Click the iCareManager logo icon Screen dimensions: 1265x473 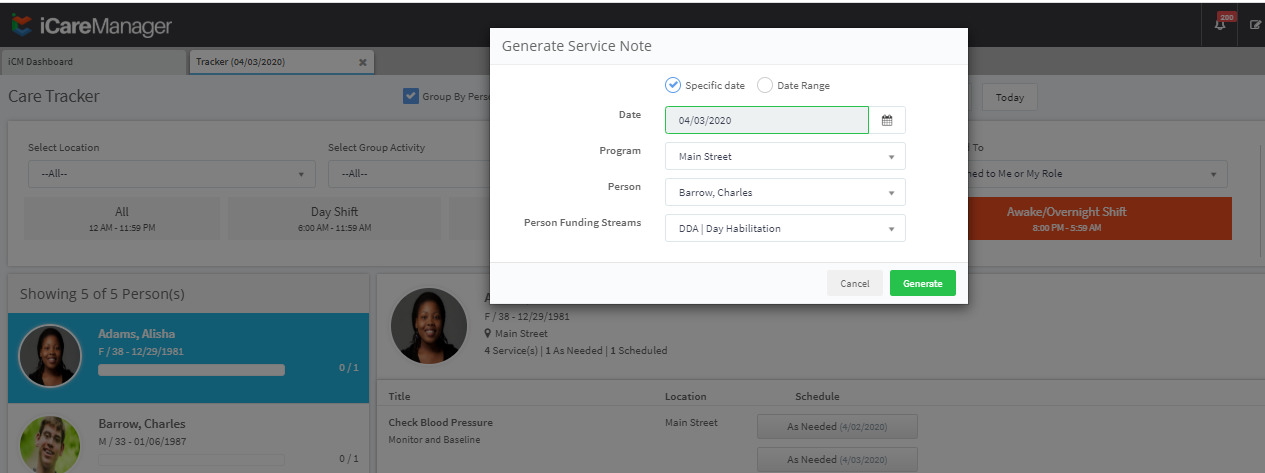coord(21,23)
